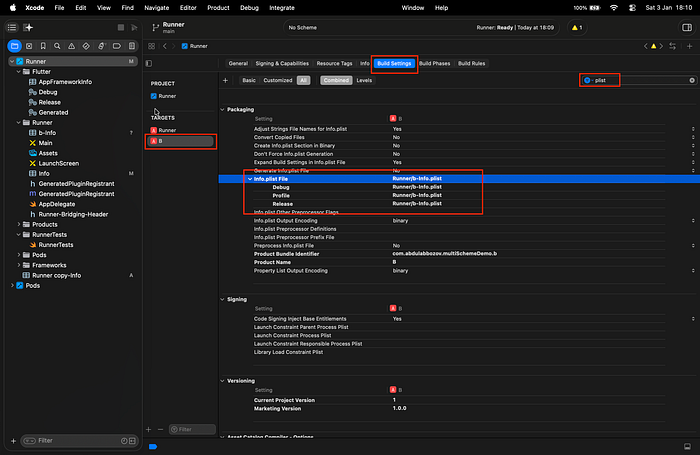Toggle the inspector panel on the right
Image resolution: width=700 pixels, height=455 pixels.
tap(687, 28)
